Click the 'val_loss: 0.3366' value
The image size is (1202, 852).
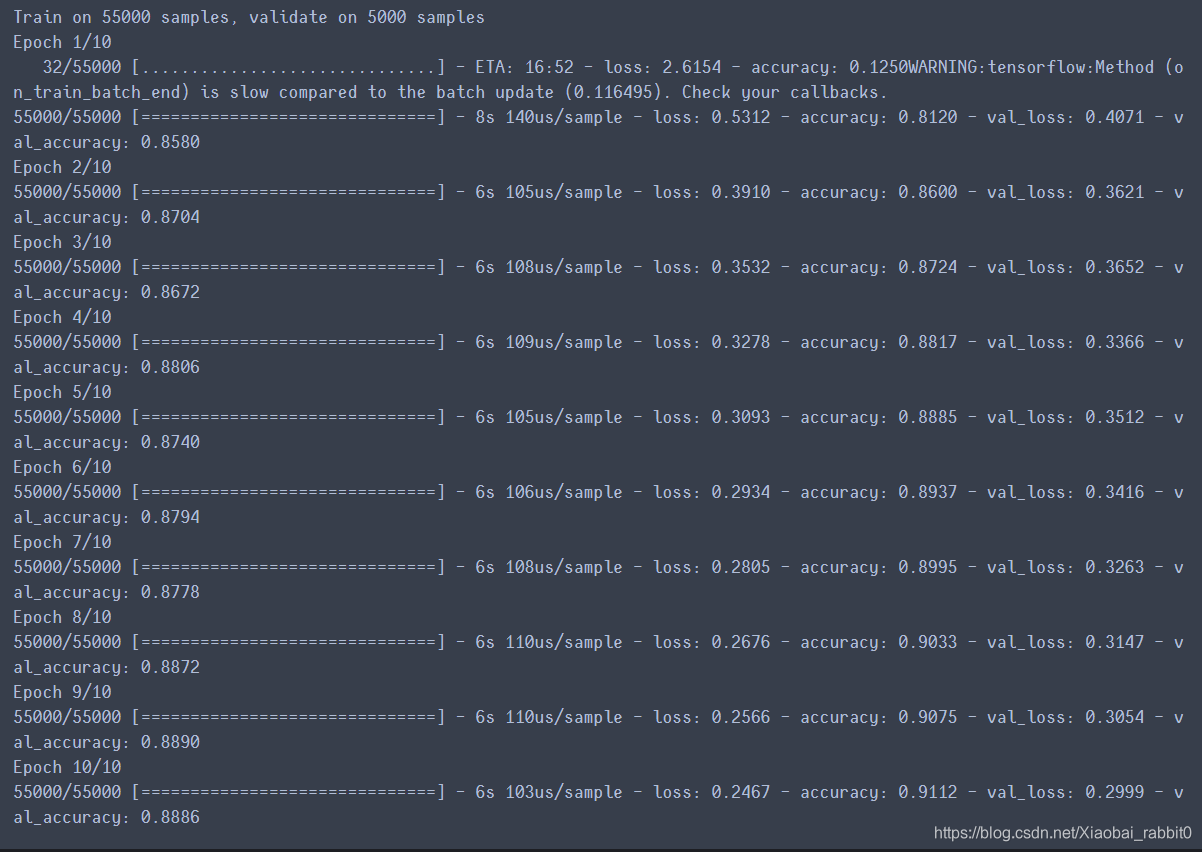click(x=1065, y=342)
